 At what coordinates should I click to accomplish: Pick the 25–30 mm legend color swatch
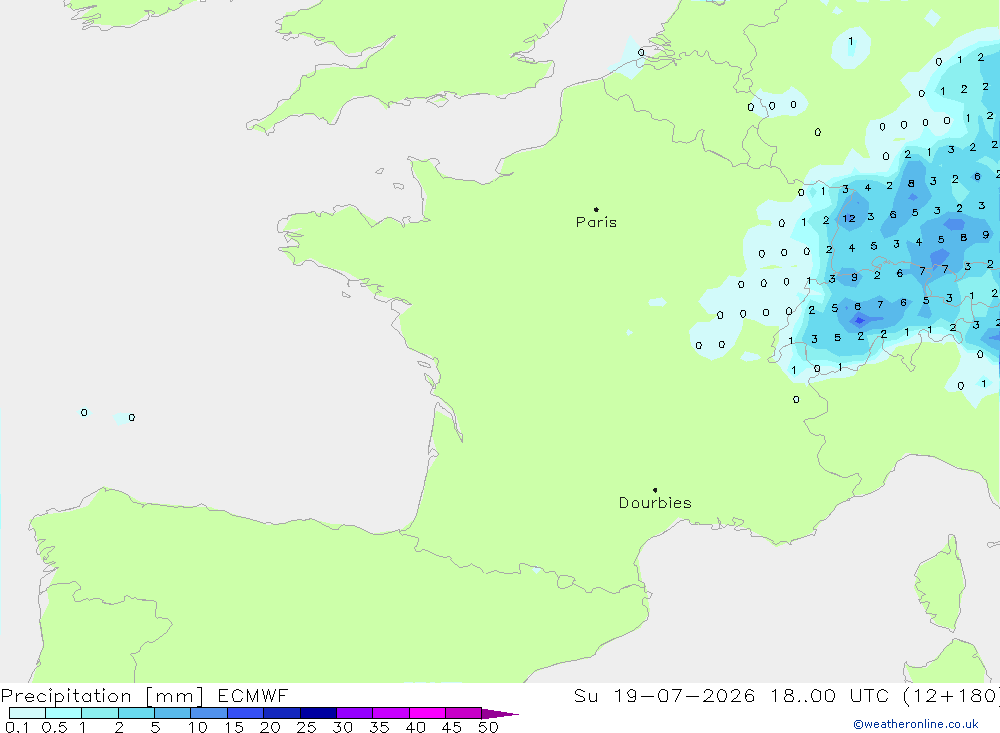click(318, 713)
